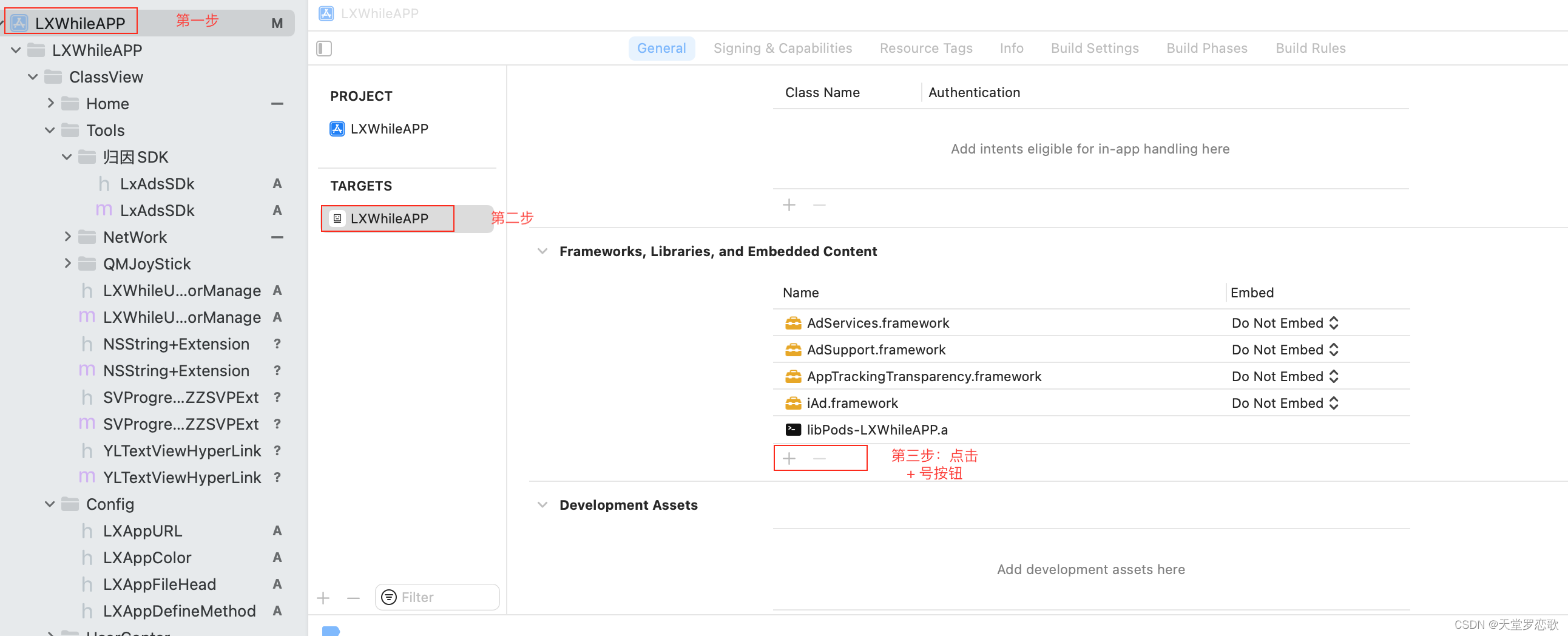Image resolution: width=1568 pixels, height=636 pixels.
Task: Collapse Frameworks, Libraries, and Embedded Content section
Action: [542, 251]
